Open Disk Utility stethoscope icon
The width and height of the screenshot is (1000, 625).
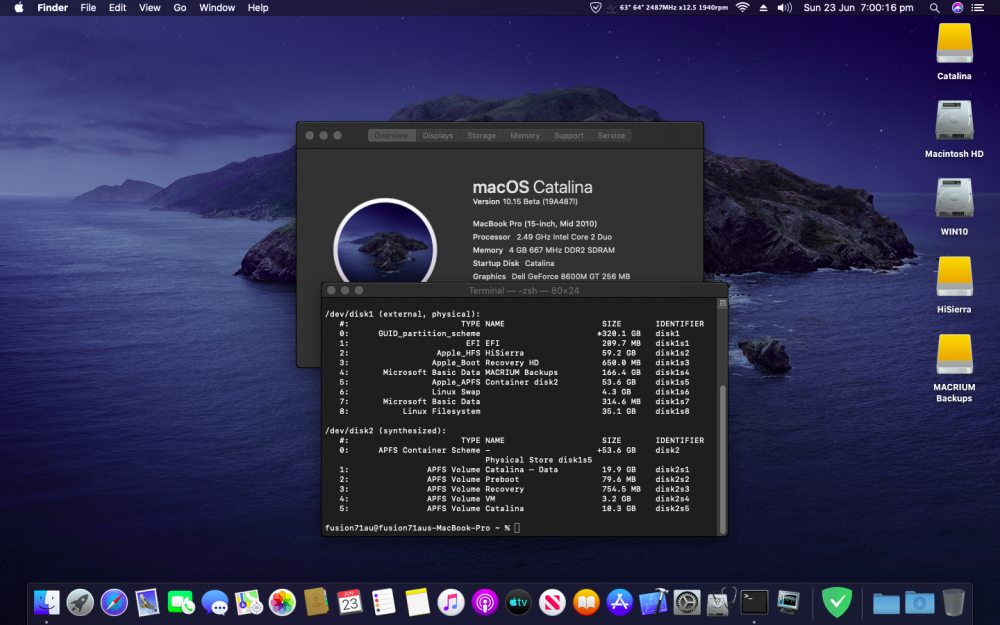721,602
